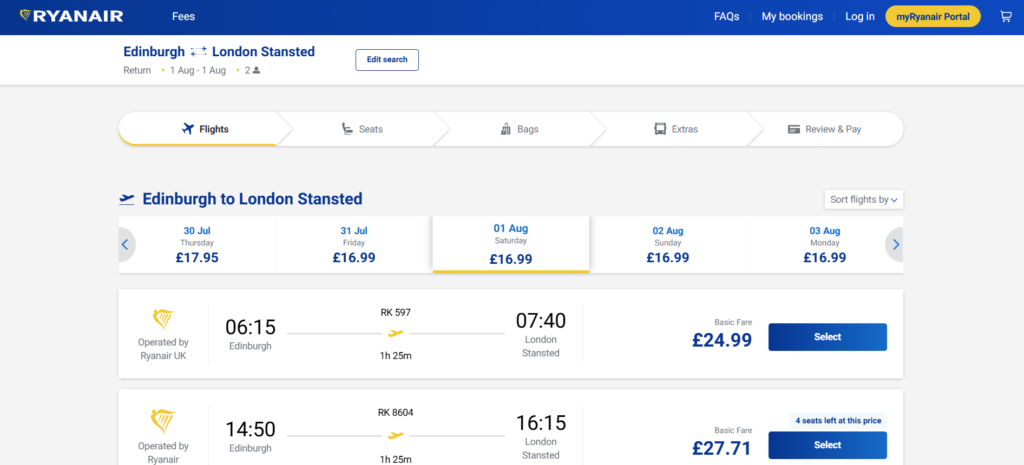1024x465 pixels.
Task: Click the luggage icon in Bags step
Action: tap(505, 129)
